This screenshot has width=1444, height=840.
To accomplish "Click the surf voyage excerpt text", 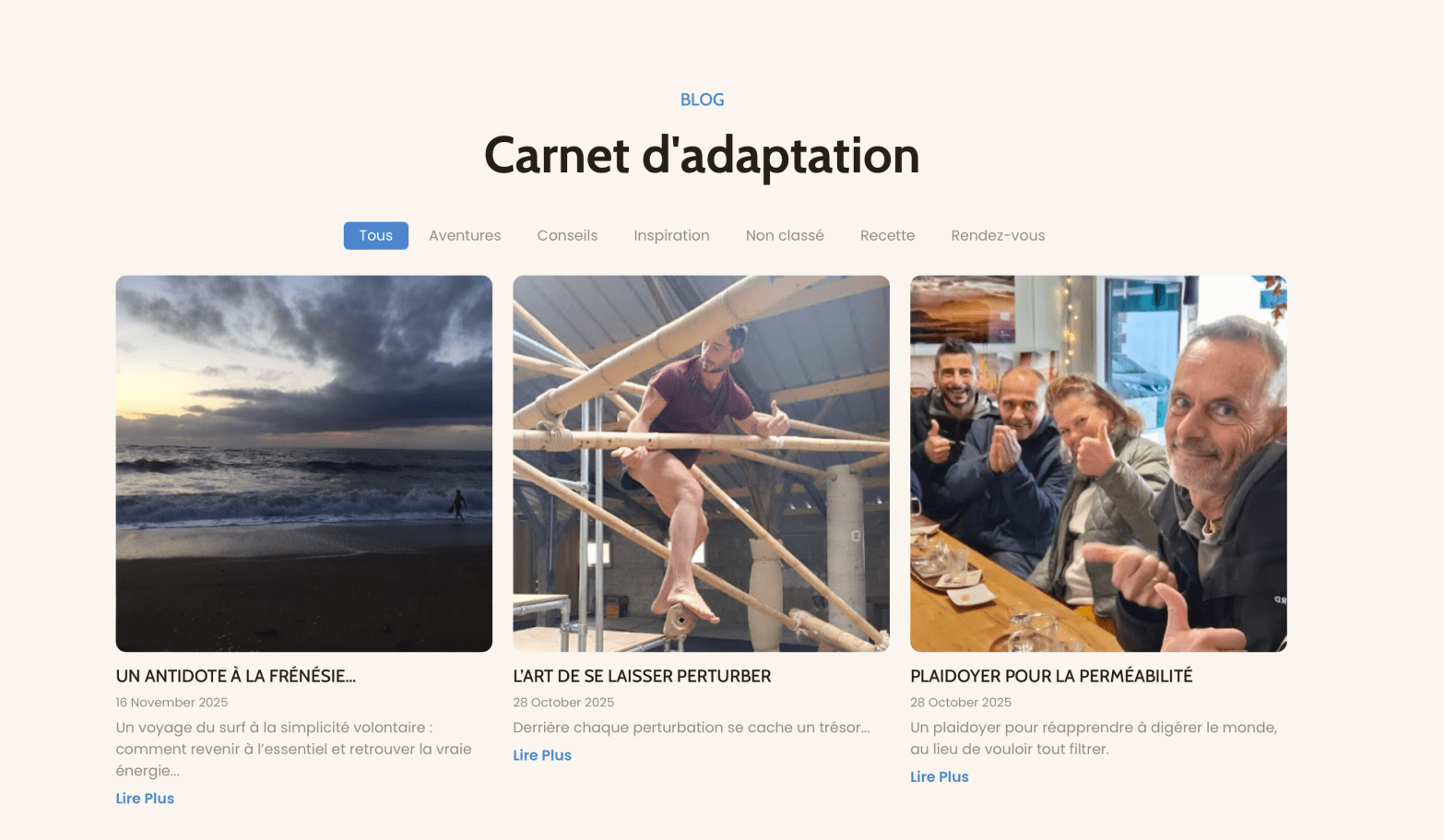I will (x=293, y=749).
